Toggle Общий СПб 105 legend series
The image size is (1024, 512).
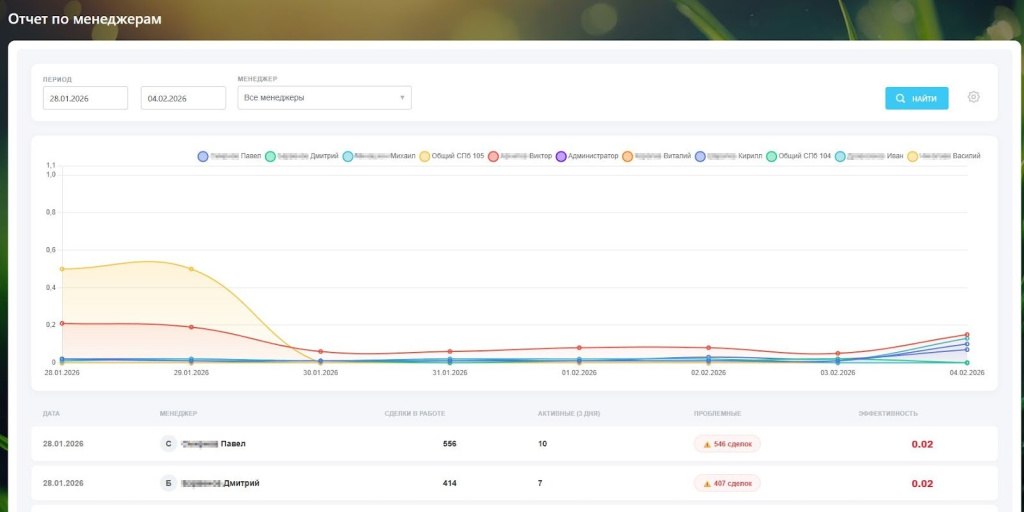click(452, 156)
